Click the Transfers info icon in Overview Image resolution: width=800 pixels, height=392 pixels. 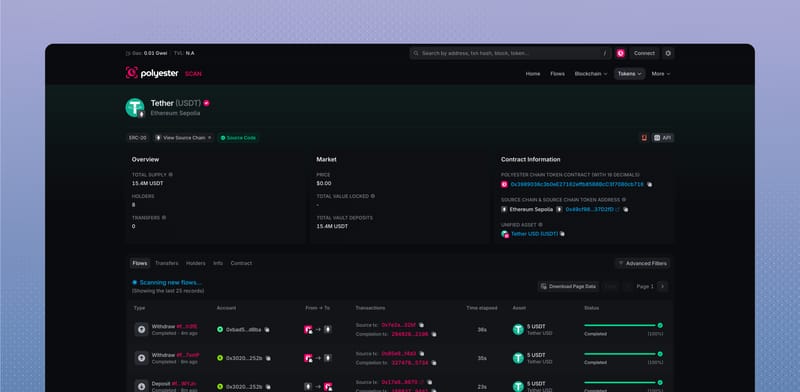tap(164, 217)
